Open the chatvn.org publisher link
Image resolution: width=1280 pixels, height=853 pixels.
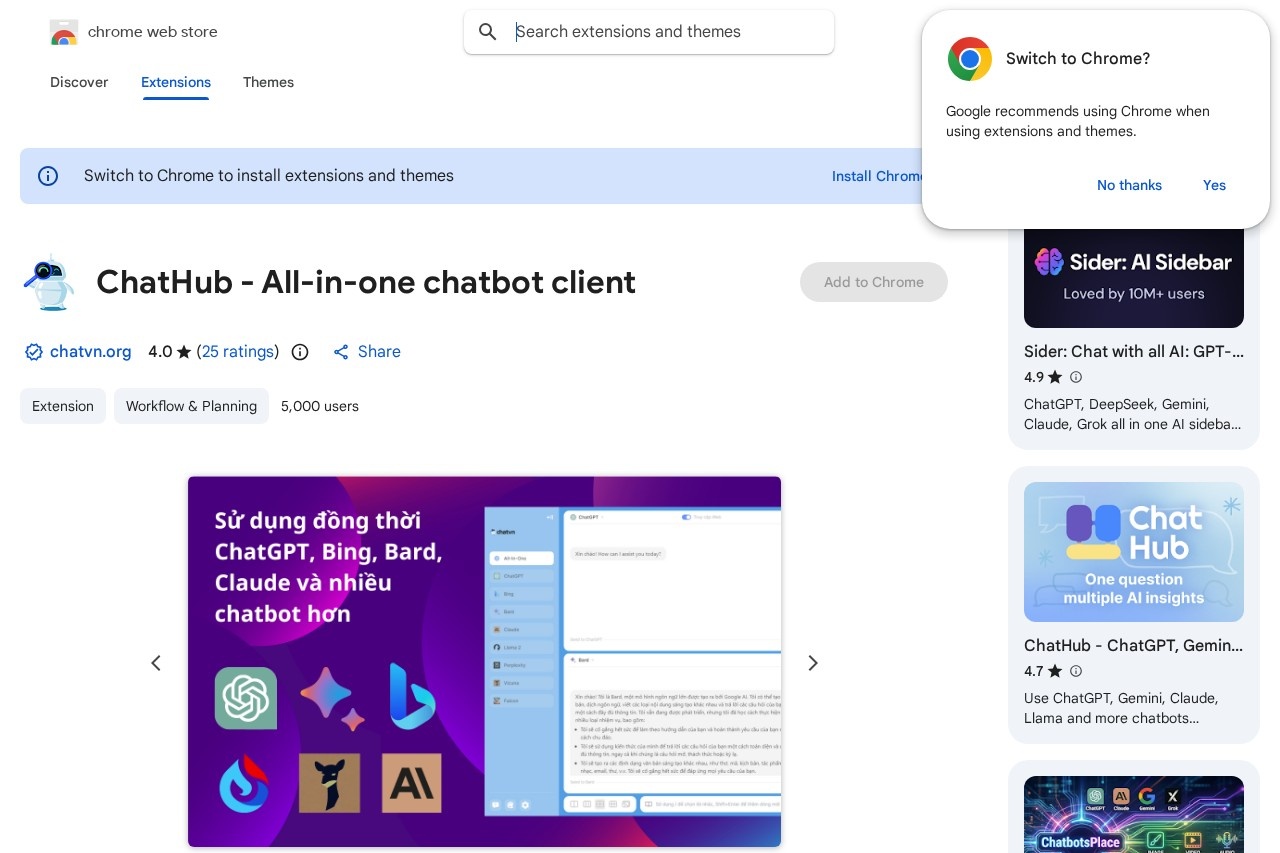[x=90, y=352]
